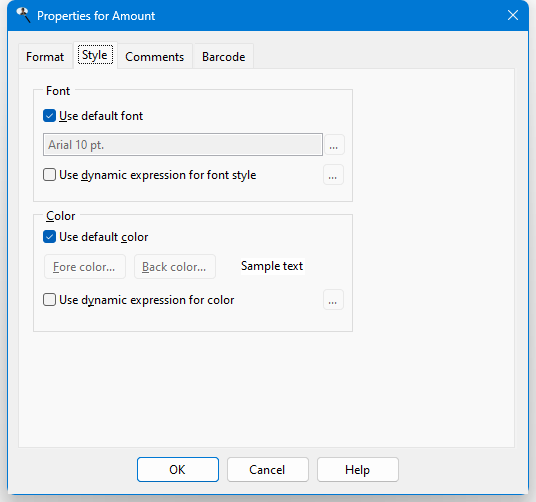Uncheck Use default font checkbox
The height and width of the screenshot is (502, 536).
(x=50, y=116)
